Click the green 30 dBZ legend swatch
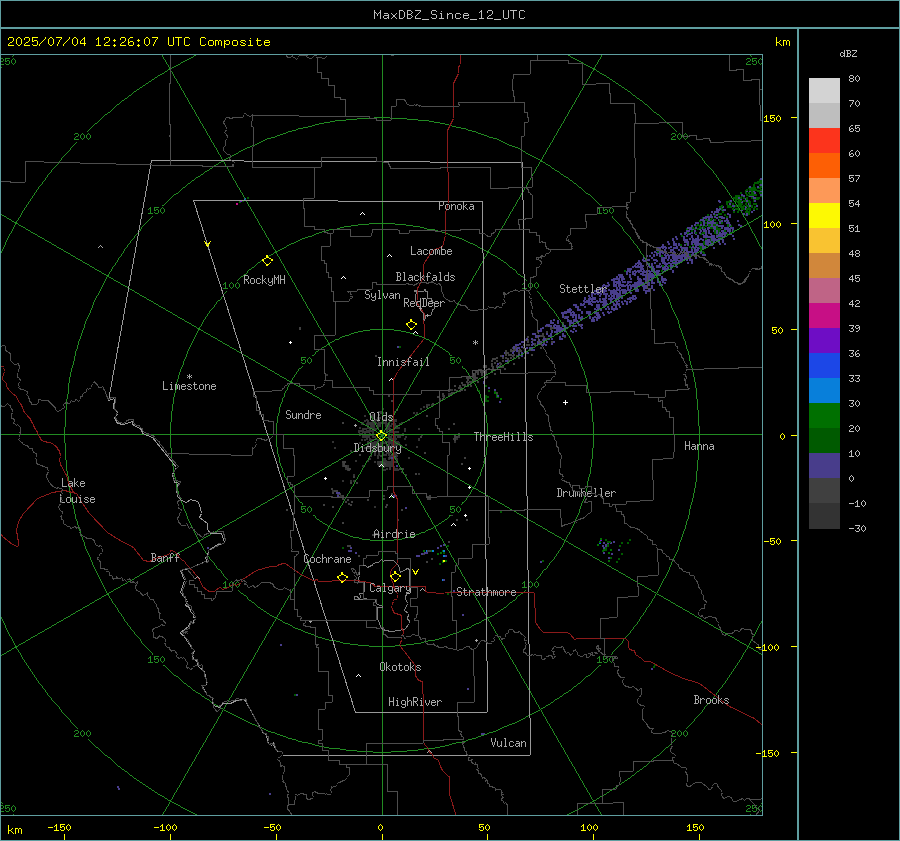 (824, 415)
